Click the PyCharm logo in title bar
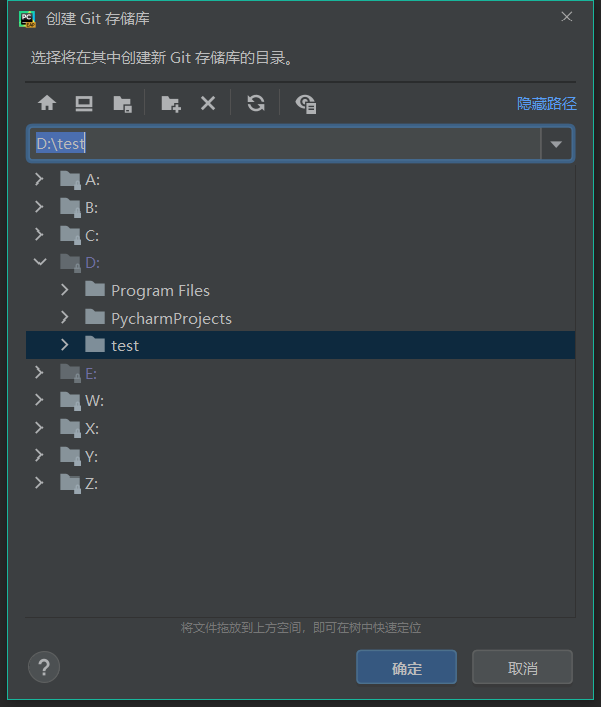601x707 pixels. 28,19
